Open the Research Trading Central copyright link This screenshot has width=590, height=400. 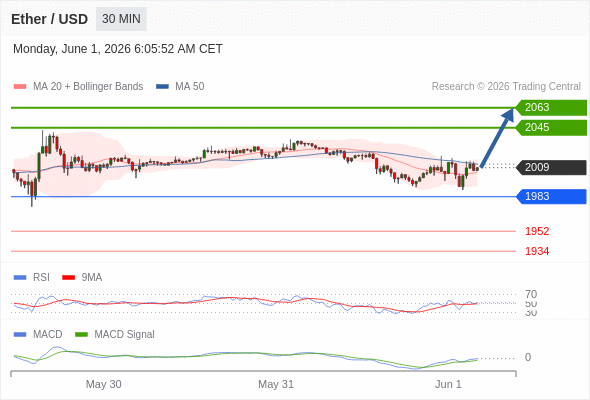[506, 87]
